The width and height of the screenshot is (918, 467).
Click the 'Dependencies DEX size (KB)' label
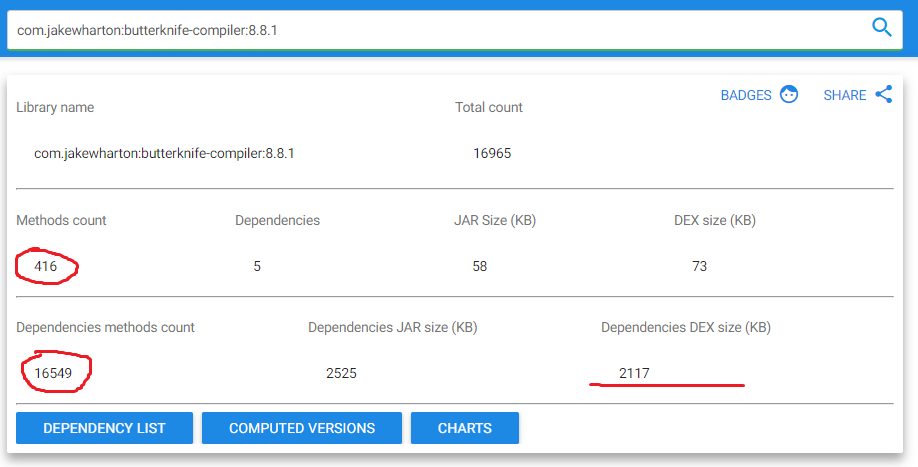(686, 328)
